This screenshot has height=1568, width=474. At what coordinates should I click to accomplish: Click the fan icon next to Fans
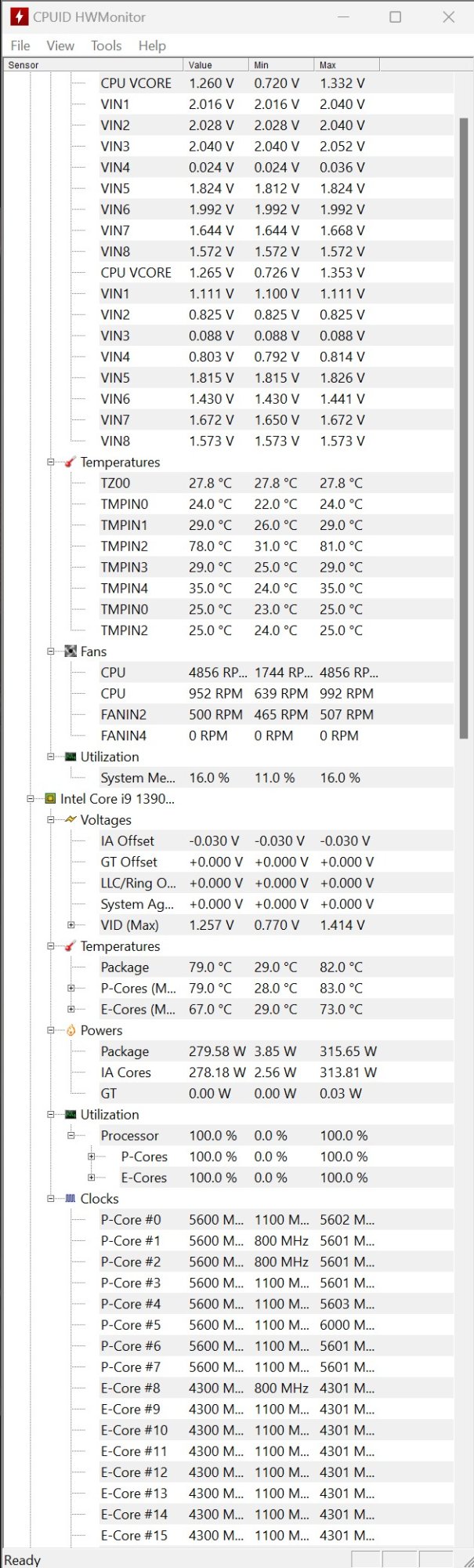click(71, 652)
